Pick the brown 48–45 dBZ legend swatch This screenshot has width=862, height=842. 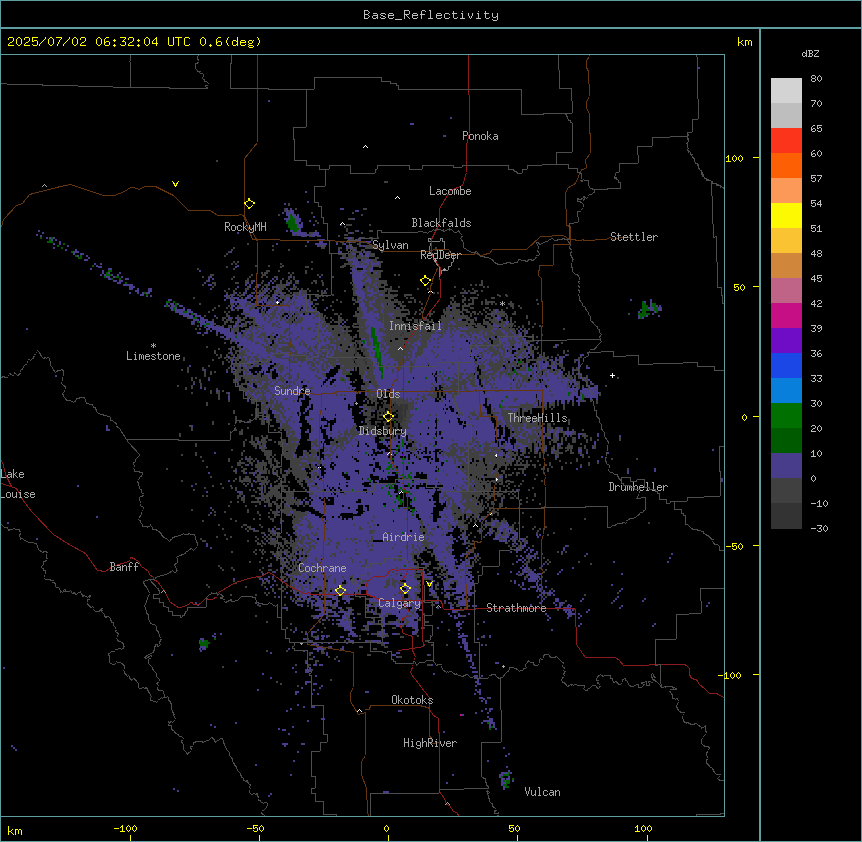(x=786, y=265)
